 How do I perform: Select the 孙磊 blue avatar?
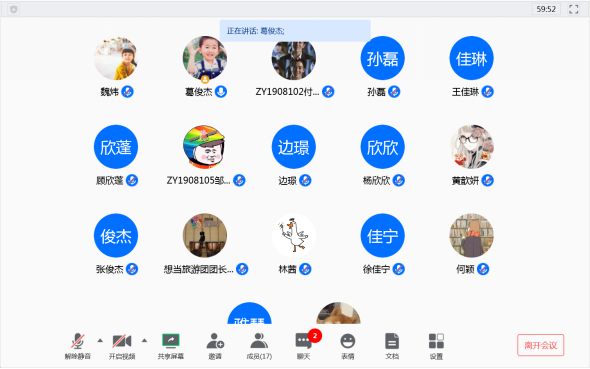tap(382, 58)
